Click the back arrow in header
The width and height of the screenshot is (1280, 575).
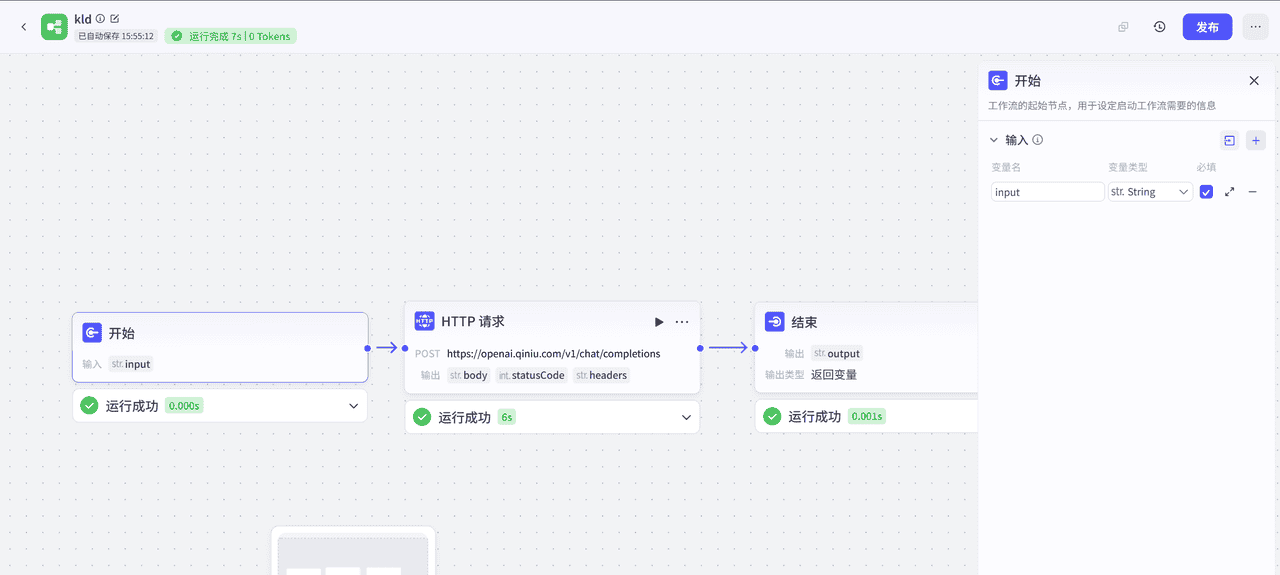coord(24,27)
